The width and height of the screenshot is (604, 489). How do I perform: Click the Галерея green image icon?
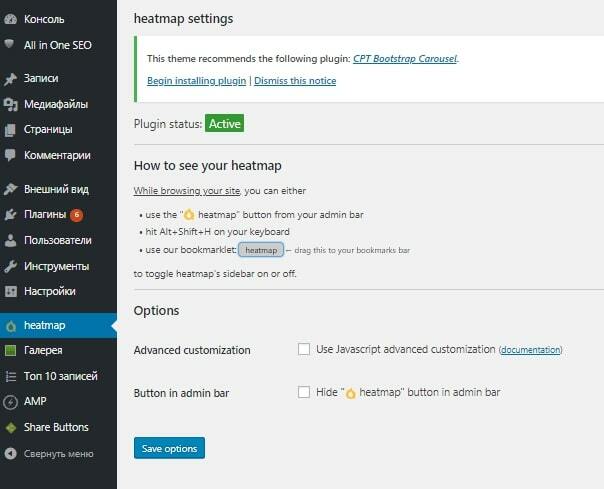click(x=10, y=350)
